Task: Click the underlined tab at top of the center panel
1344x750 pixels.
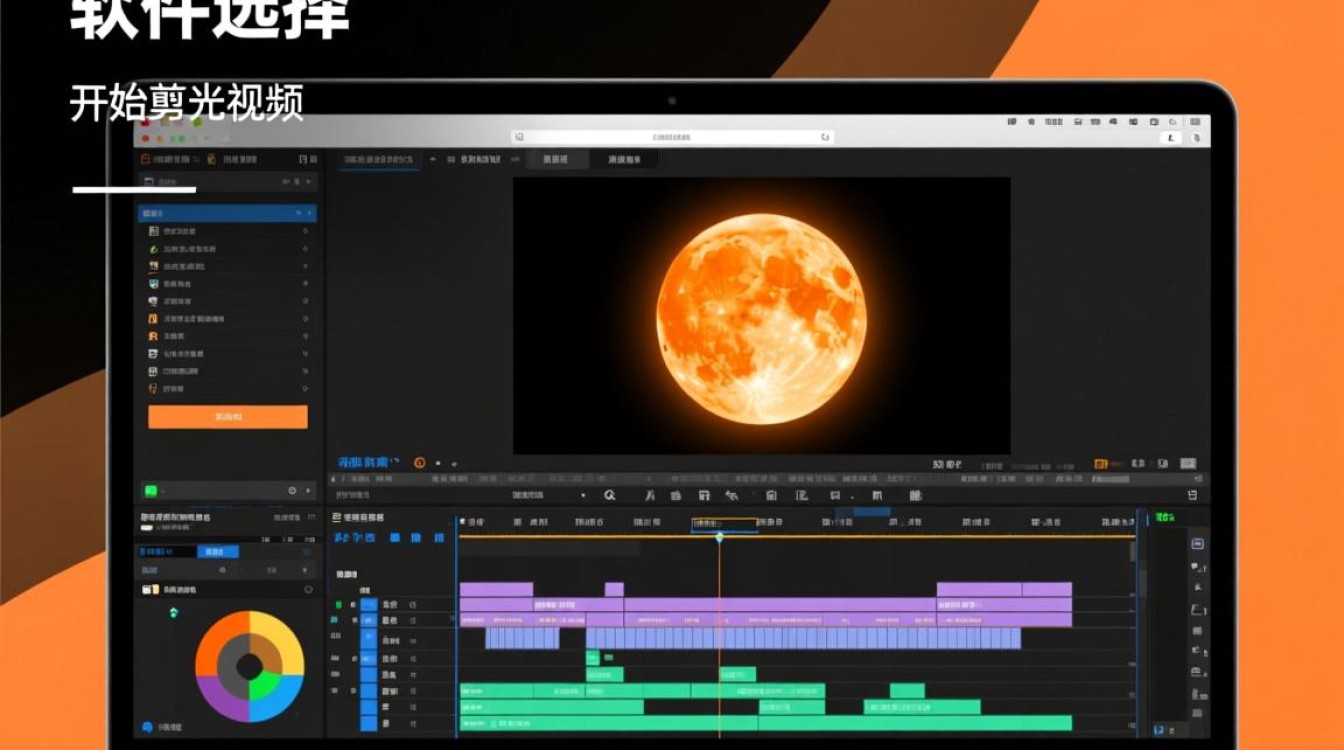Action: [x=379, y=160]
